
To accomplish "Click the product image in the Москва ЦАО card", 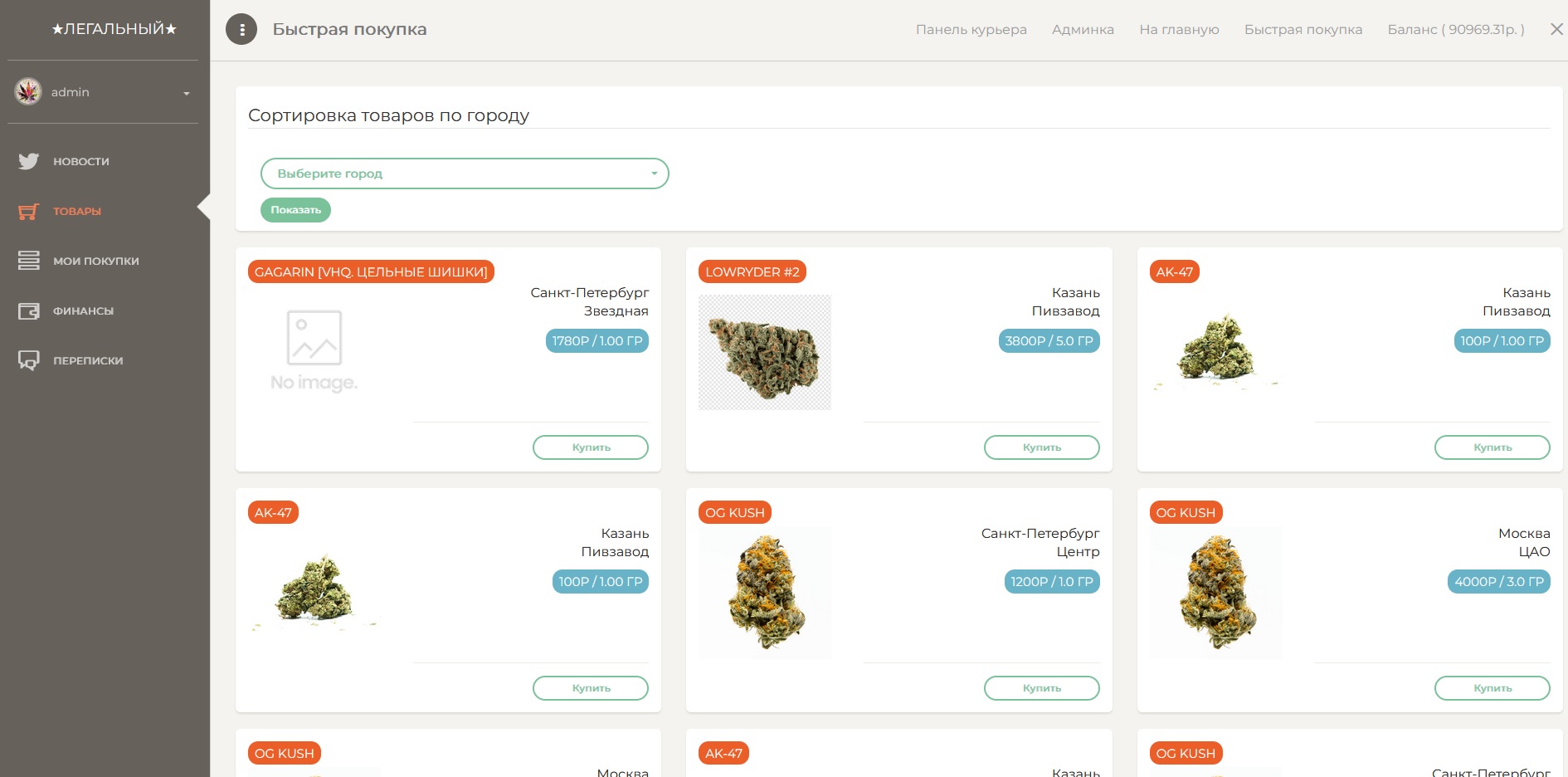I will [x=1216, y=593].
